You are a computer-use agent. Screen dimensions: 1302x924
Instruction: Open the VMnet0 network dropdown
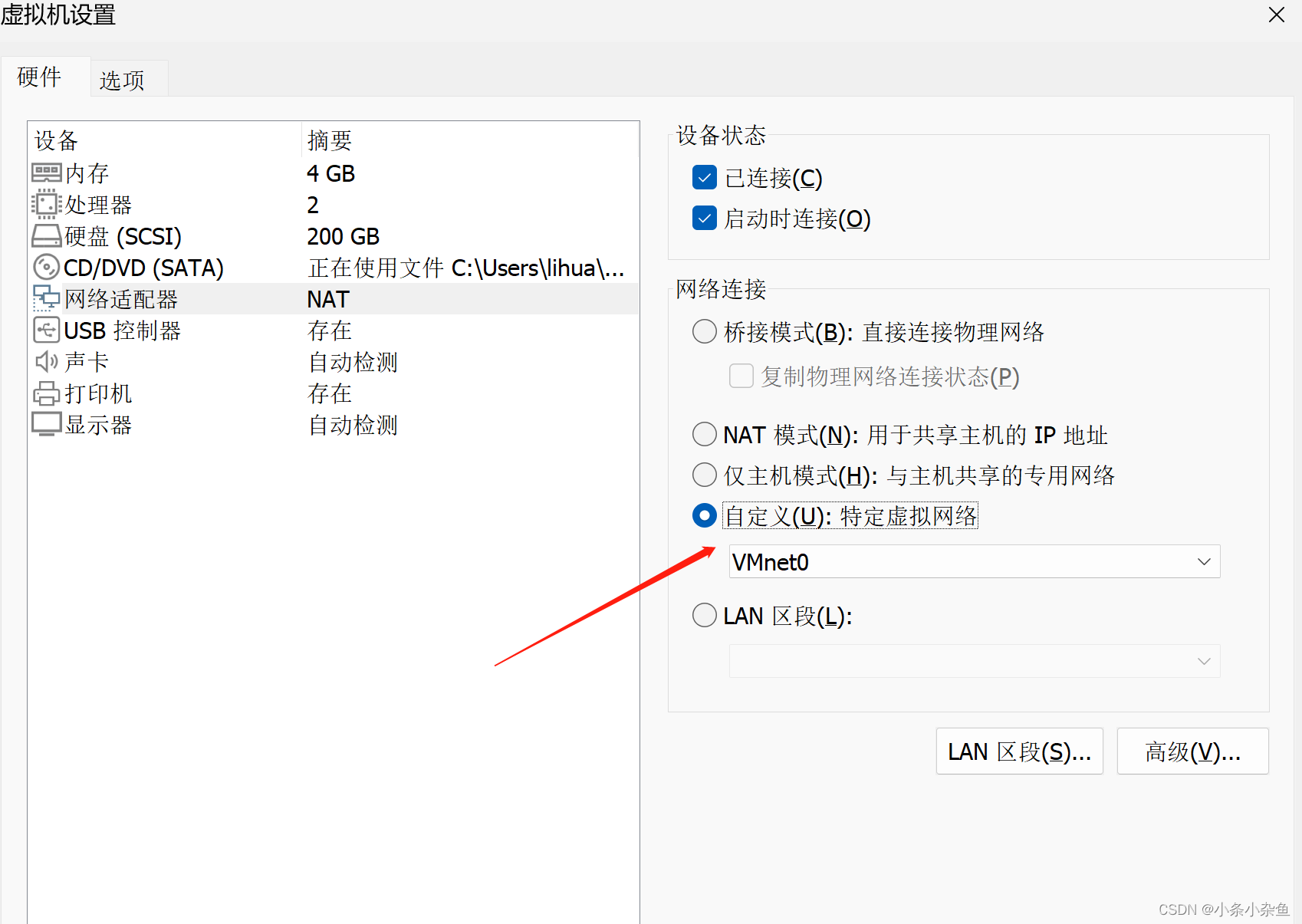tap(975, 562)
